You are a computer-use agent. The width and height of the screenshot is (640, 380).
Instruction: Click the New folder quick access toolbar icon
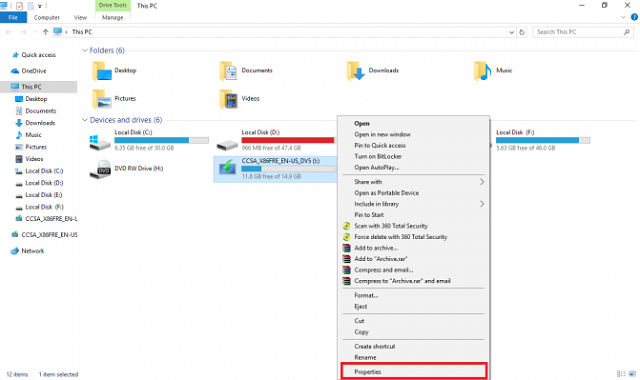(x=31, y=6)
